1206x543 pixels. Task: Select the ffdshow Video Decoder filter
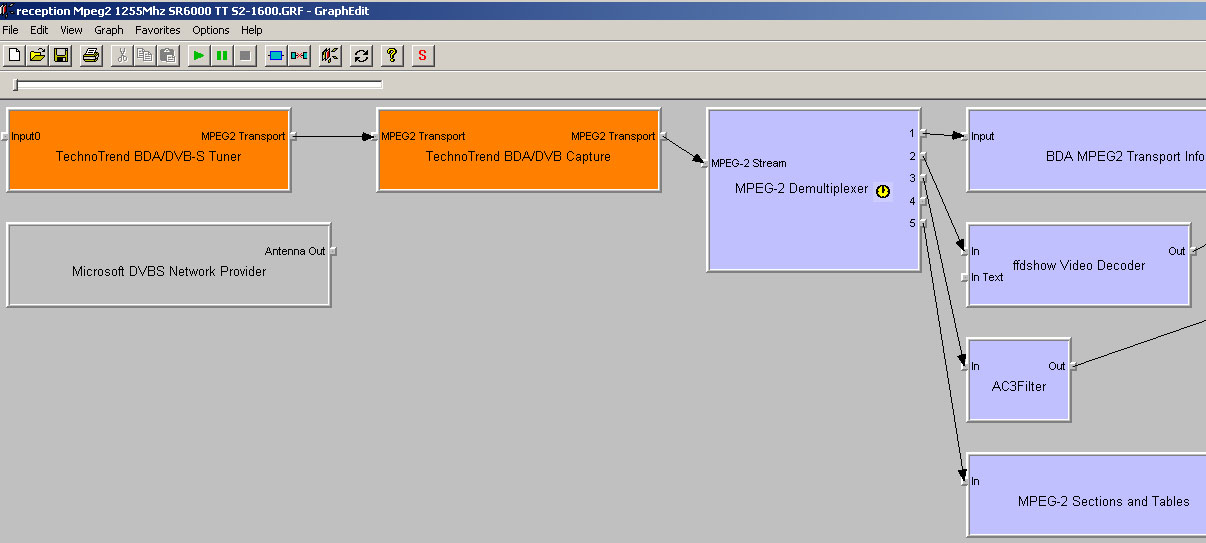1079,264
